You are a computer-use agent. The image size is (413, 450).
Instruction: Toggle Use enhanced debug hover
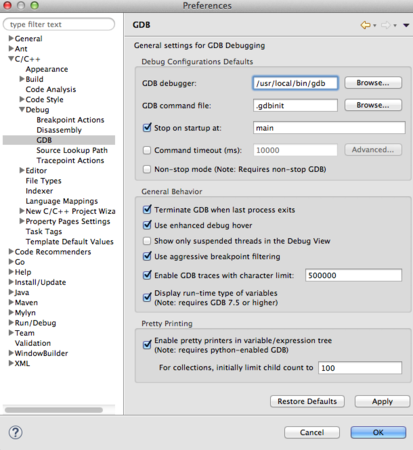pyautogui.click(x=147, y=225)
